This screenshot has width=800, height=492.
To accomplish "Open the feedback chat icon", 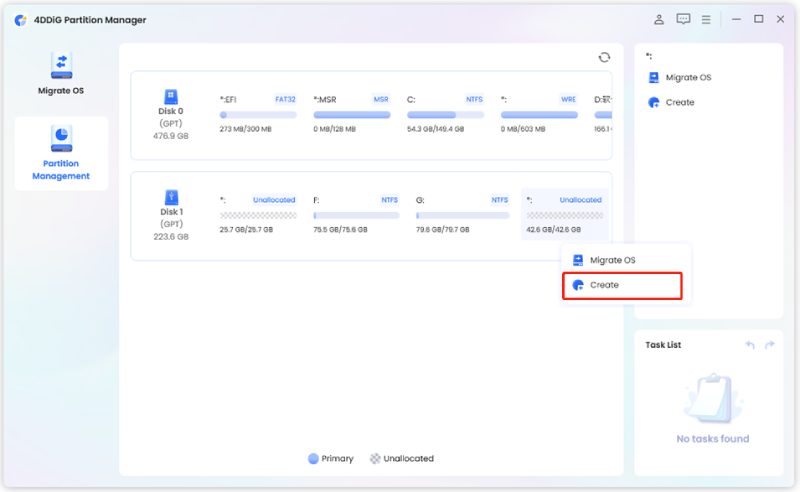I will [683, 19].
